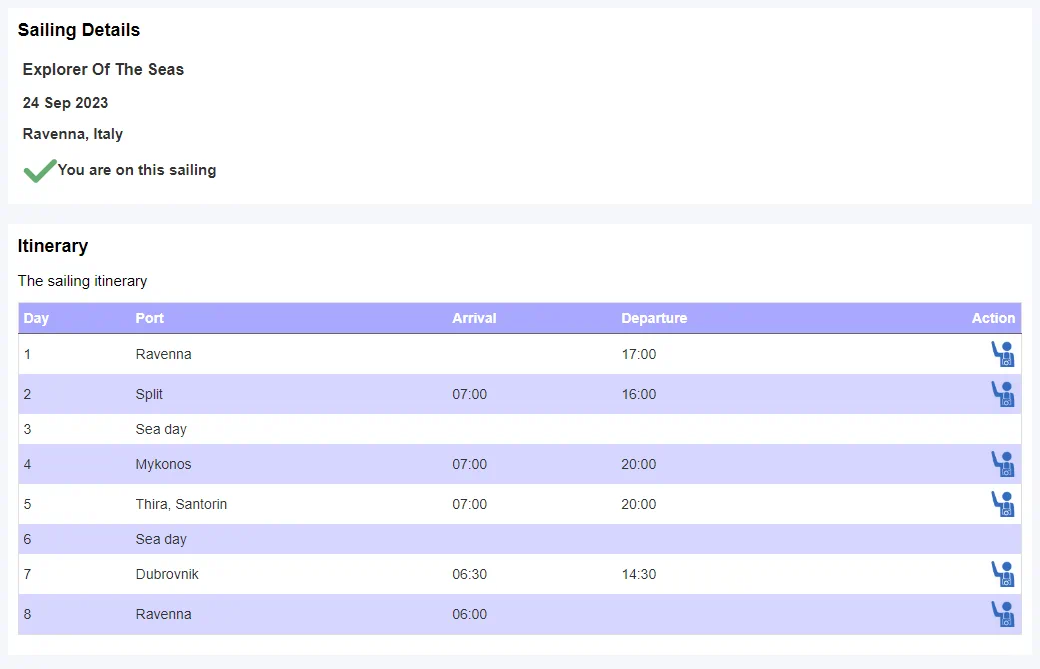
Task: Open the Dubrovnik row action icon
Action: click(1002, 574)
